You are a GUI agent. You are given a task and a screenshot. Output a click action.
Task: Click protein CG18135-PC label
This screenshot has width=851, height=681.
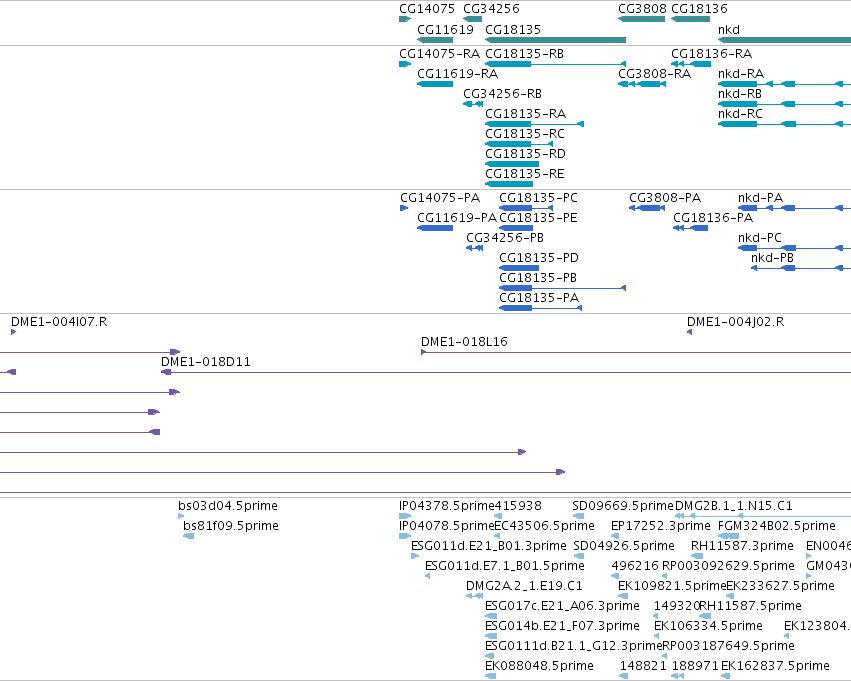pos(538,198)
